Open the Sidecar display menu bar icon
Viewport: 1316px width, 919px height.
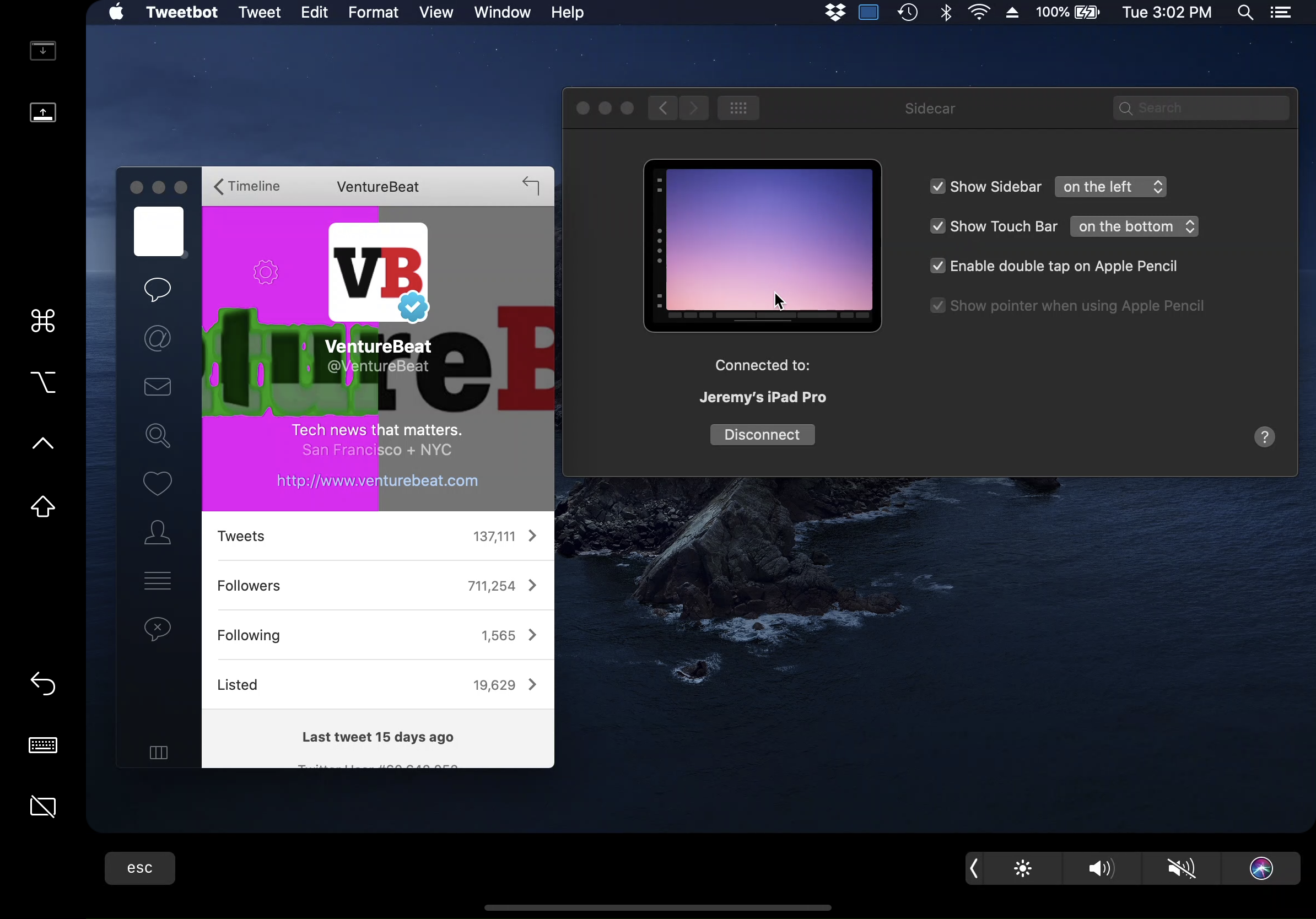[869, 12]
